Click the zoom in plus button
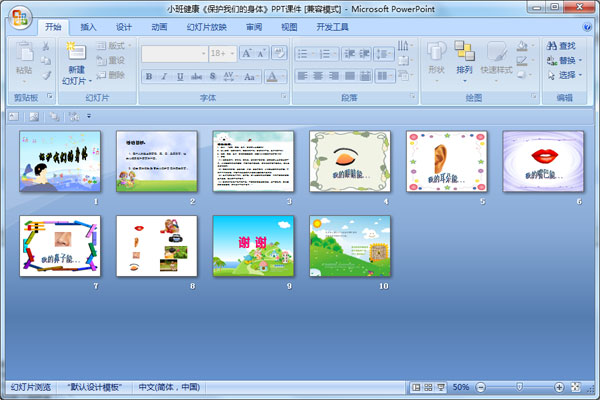The image size is (600, 400). (x=559, y=387)
